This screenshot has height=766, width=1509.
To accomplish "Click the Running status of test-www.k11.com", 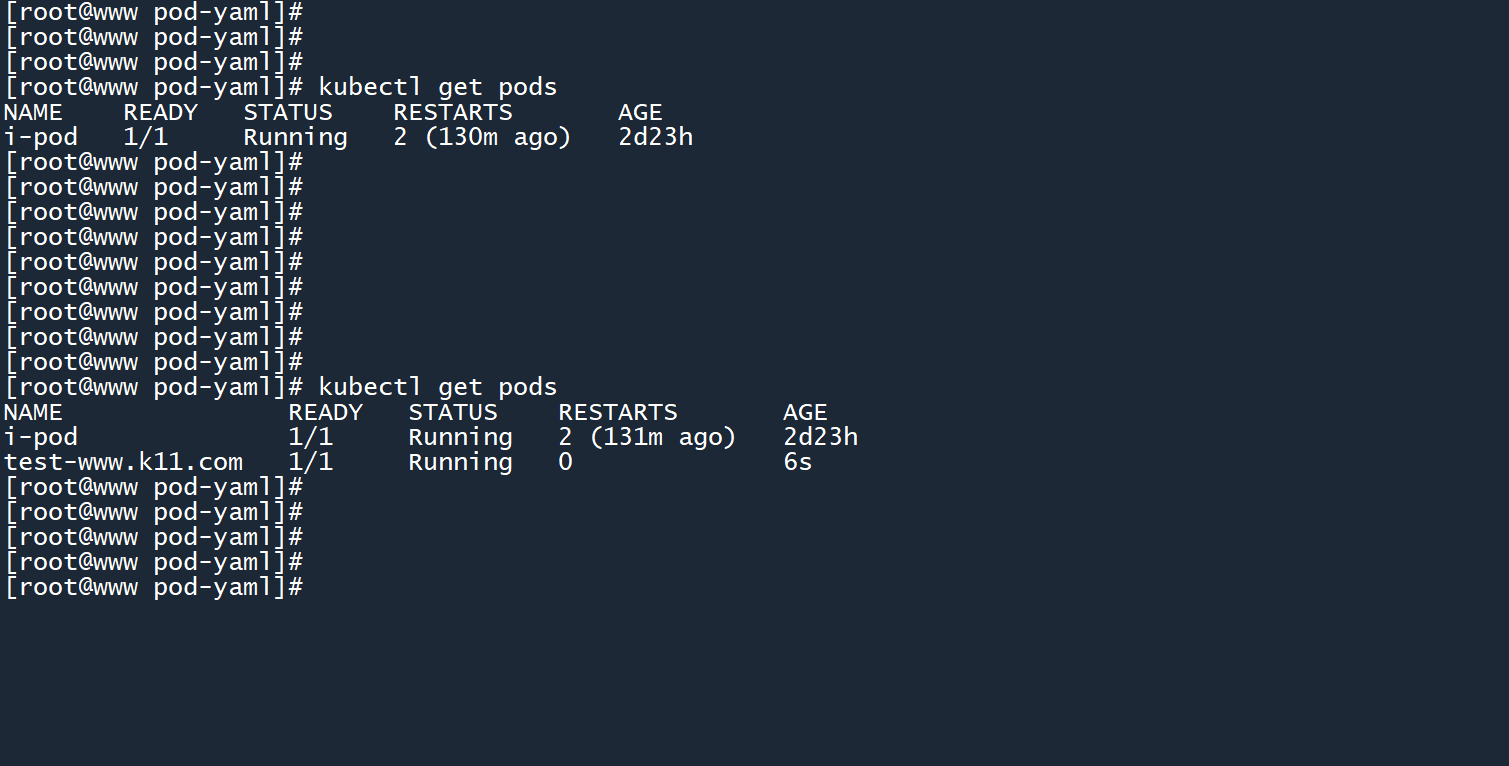I will click(460, 462).
